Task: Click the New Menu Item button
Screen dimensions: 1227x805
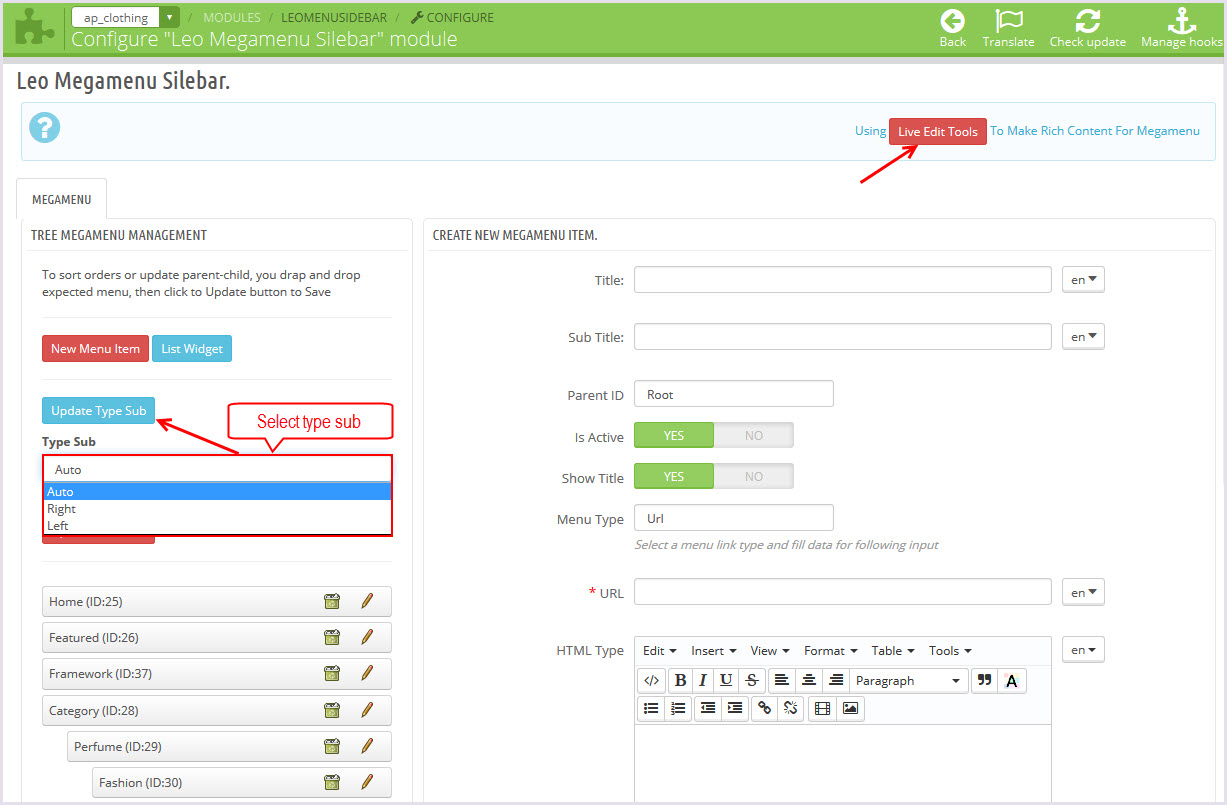Action: point(96,348)
